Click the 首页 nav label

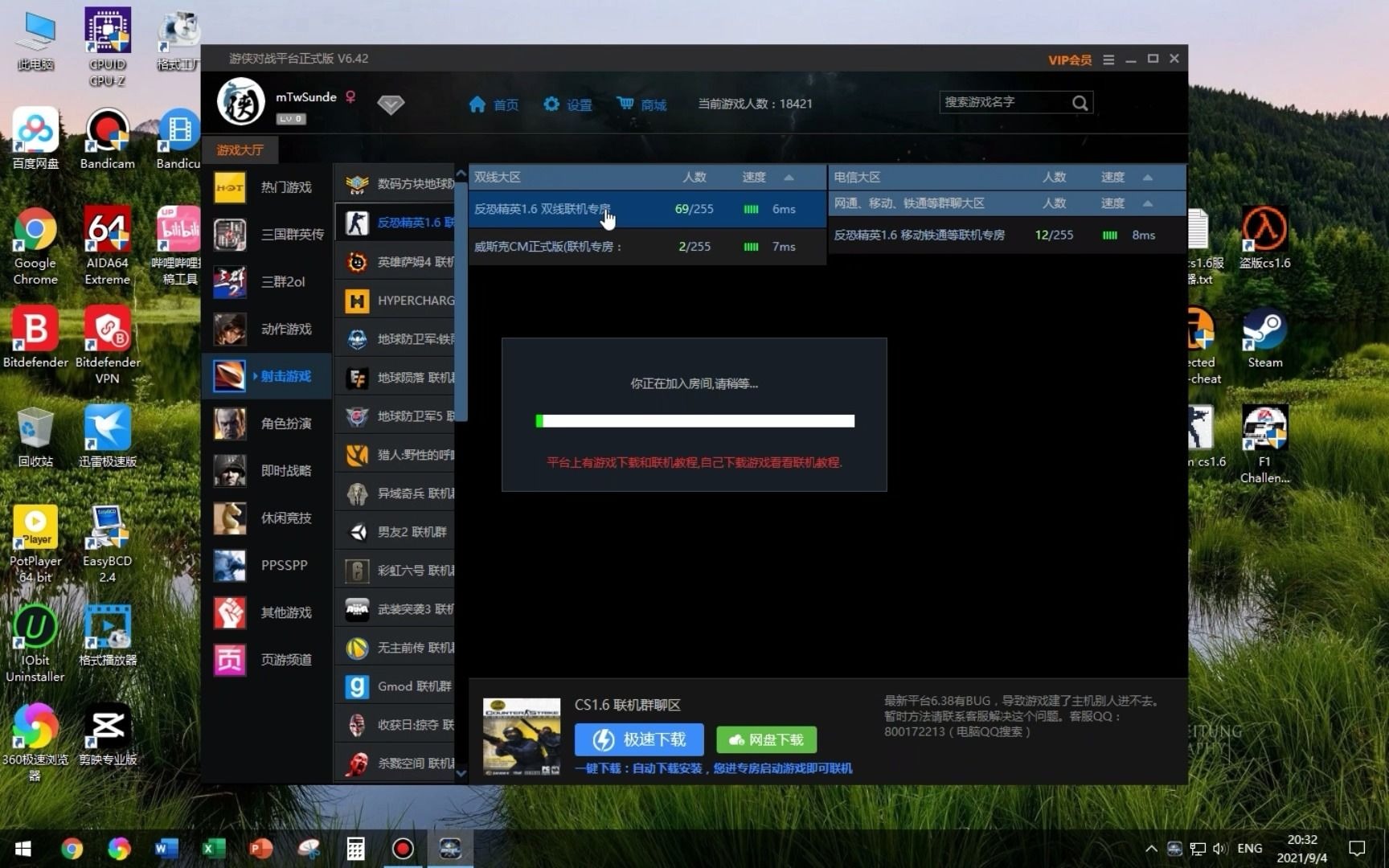click(x=506, y=105)
